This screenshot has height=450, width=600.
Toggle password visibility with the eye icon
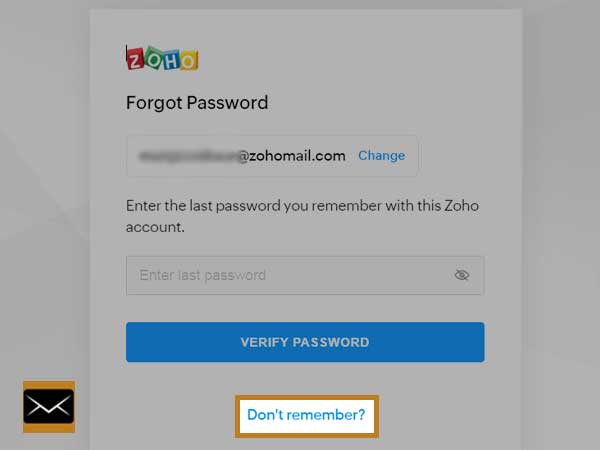pyautogui.click(x=461, y=275)
